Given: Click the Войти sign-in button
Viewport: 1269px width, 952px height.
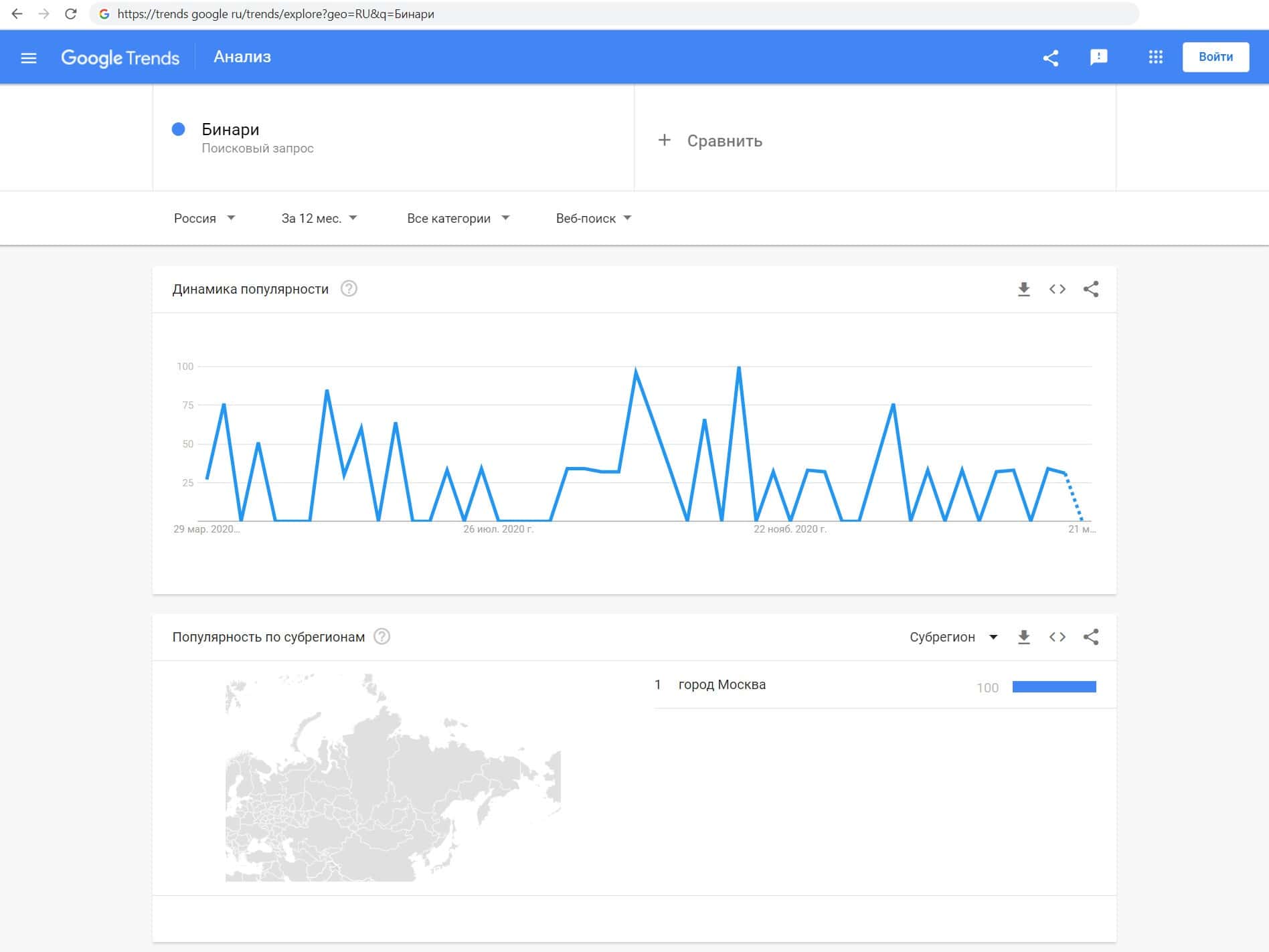Looking at the screenshot, I should click(x=1215, y=57).
